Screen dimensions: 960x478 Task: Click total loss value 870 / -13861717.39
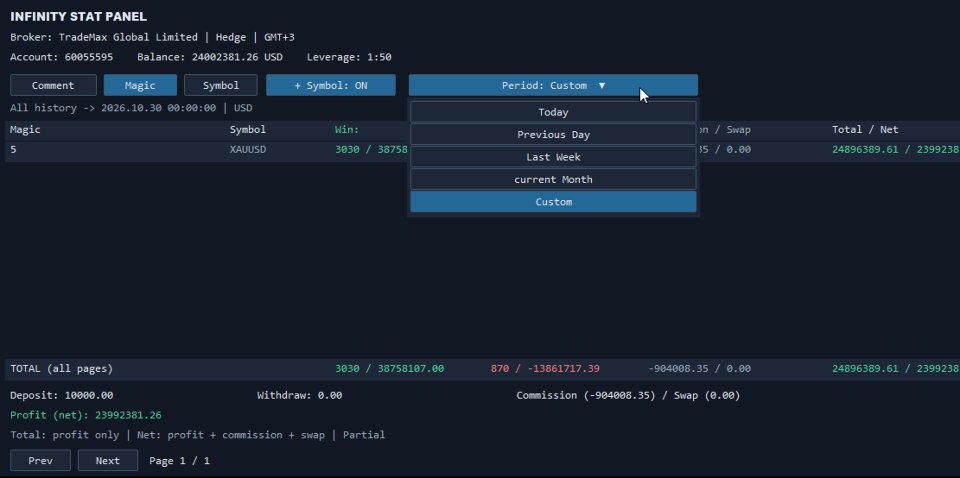pyautogui.click(x=545, y=369)
